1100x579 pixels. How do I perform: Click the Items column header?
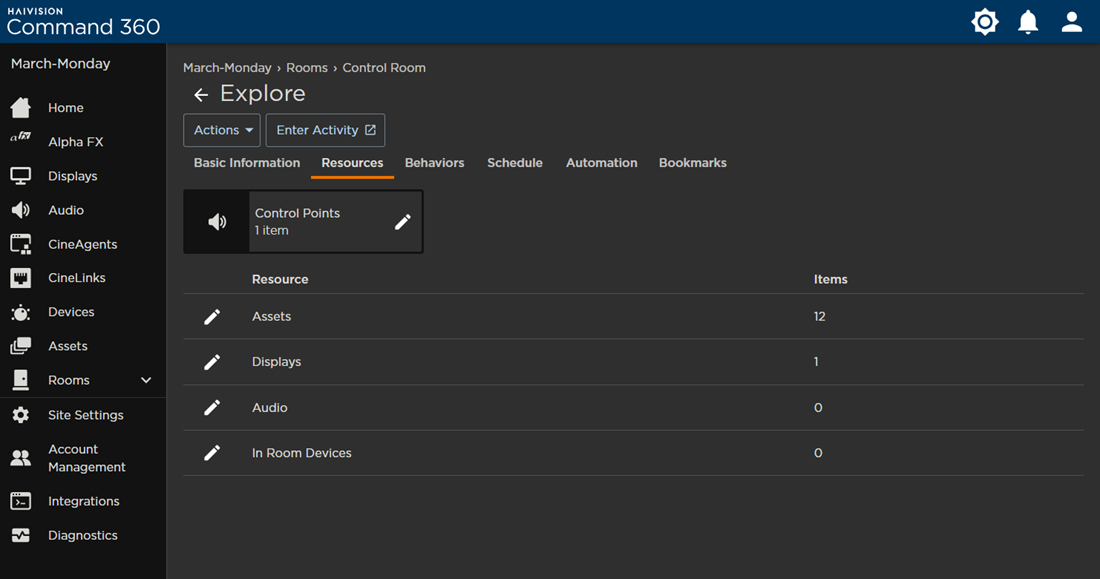click(831, 279)
